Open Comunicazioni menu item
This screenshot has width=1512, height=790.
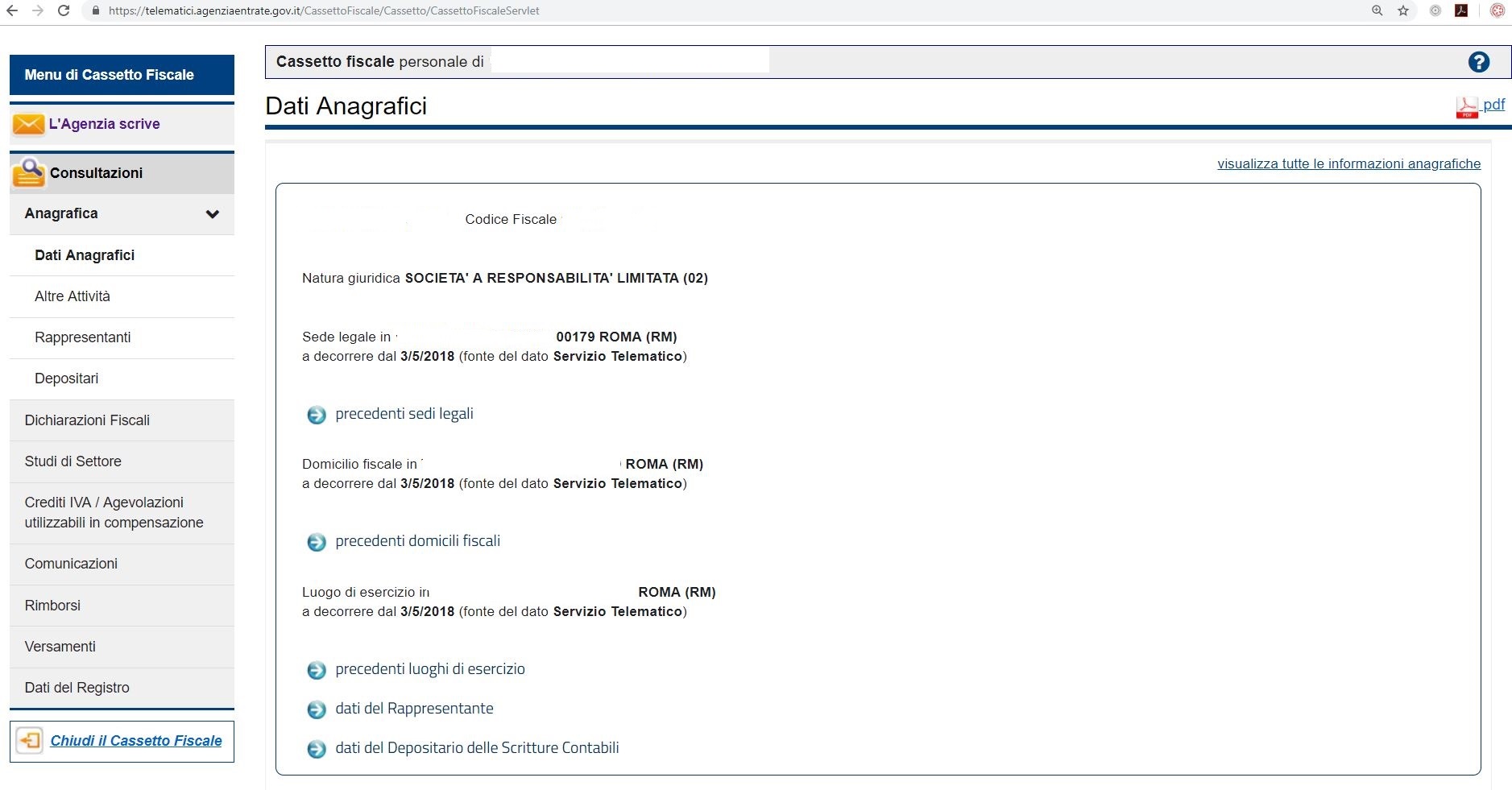pyautogui.click(x=122, y=564)
